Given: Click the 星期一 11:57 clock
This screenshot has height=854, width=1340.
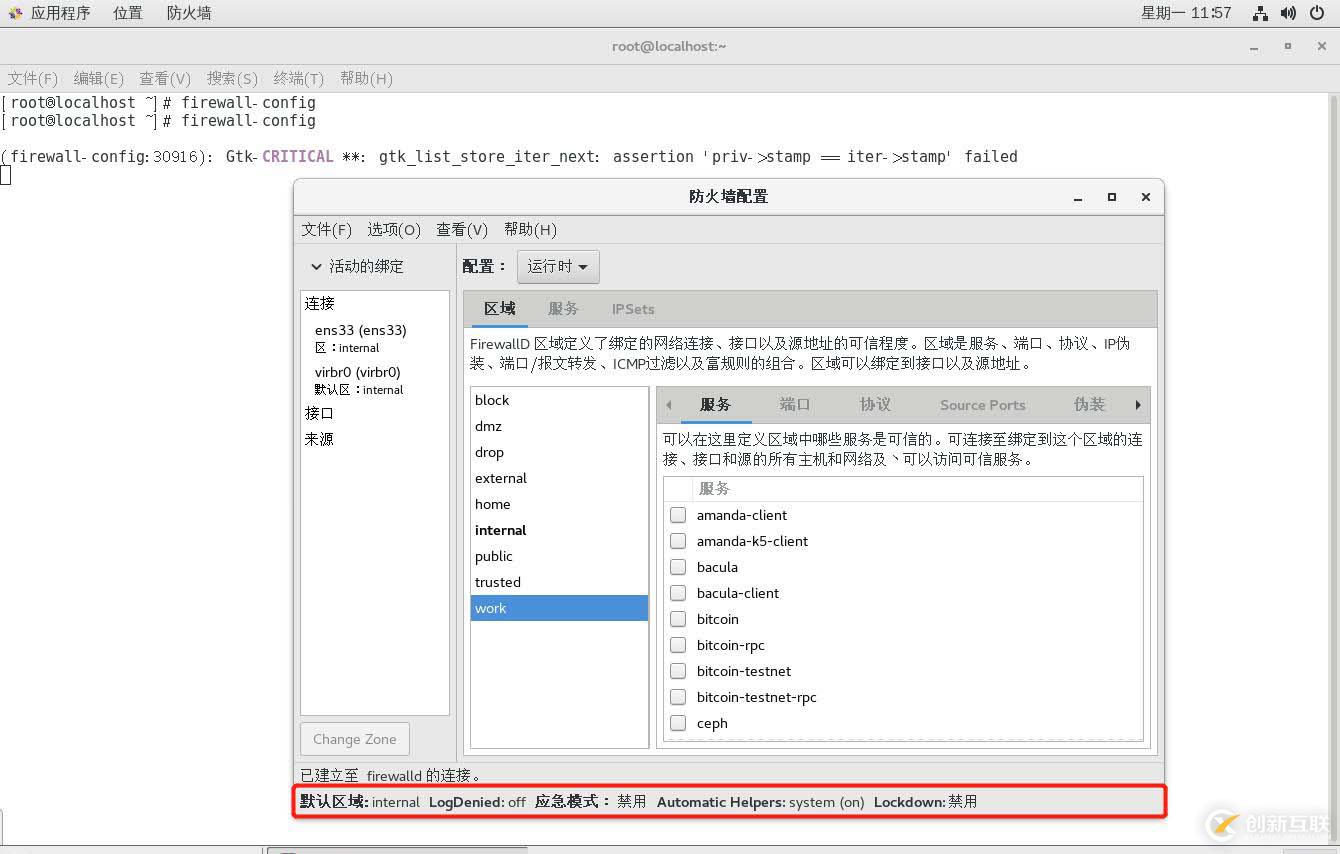Looking at the screenshot, I should click(1186, 13).
